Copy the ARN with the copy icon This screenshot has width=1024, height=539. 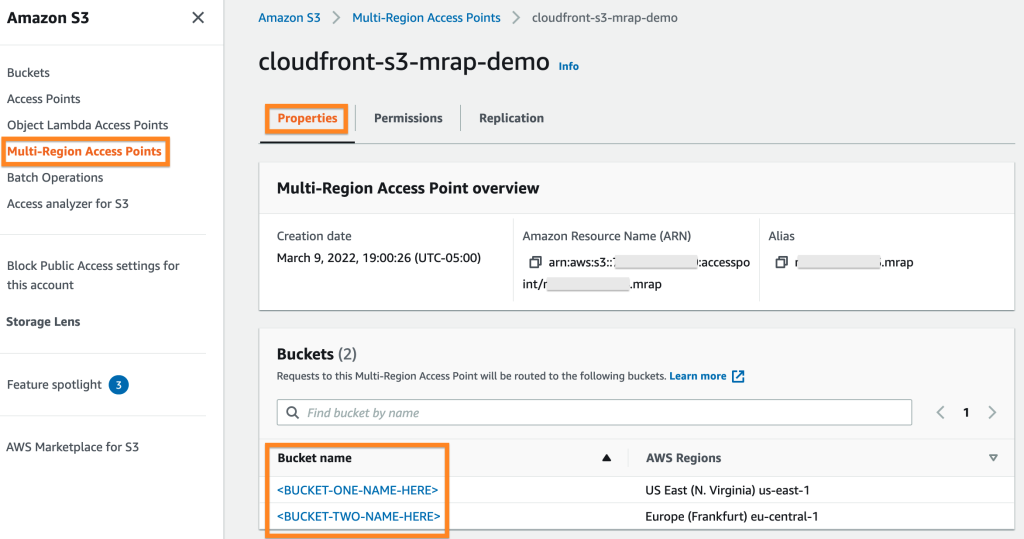[535, 262]
